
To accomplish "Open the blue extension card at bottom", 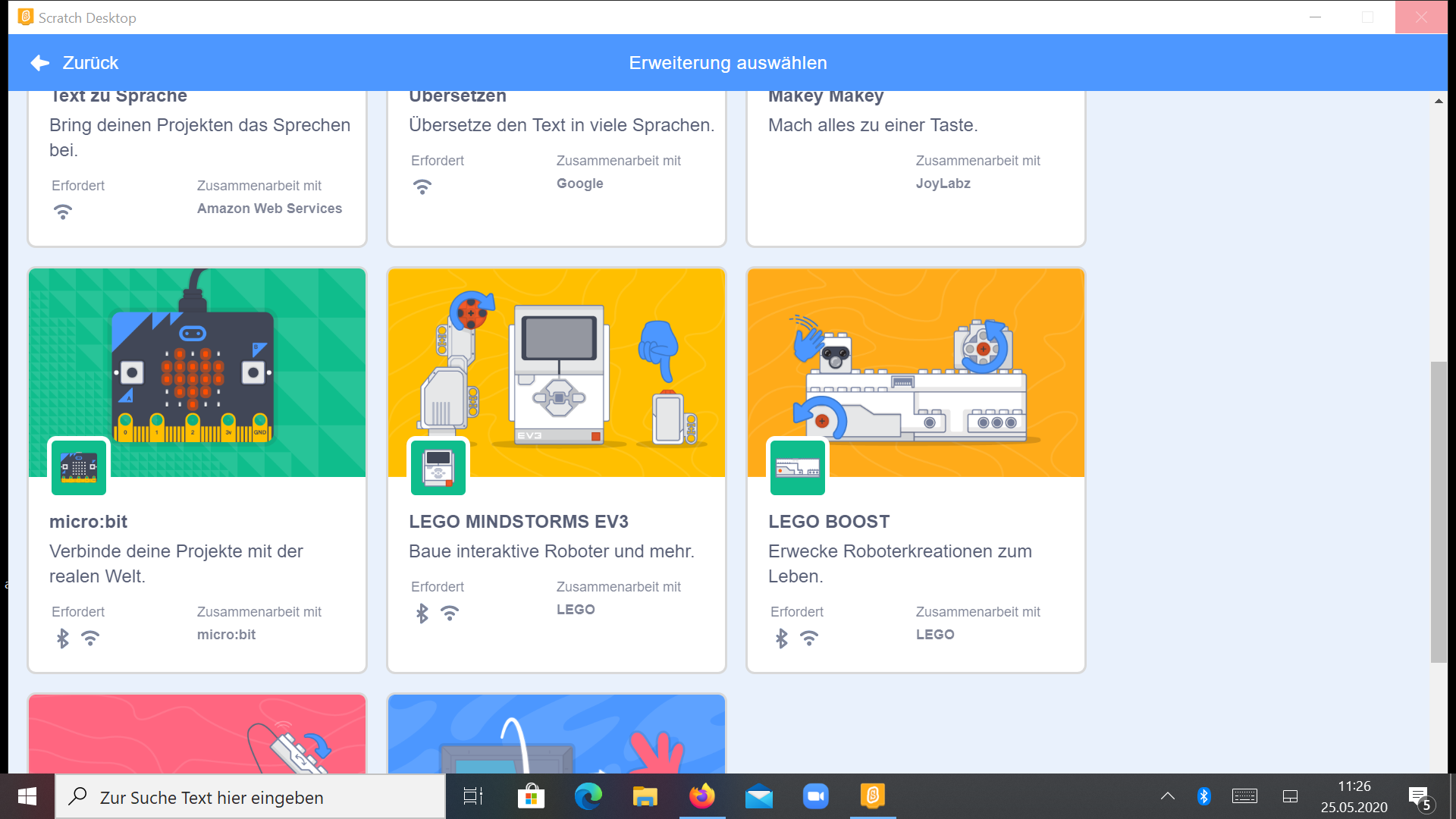I will point(557,734).
